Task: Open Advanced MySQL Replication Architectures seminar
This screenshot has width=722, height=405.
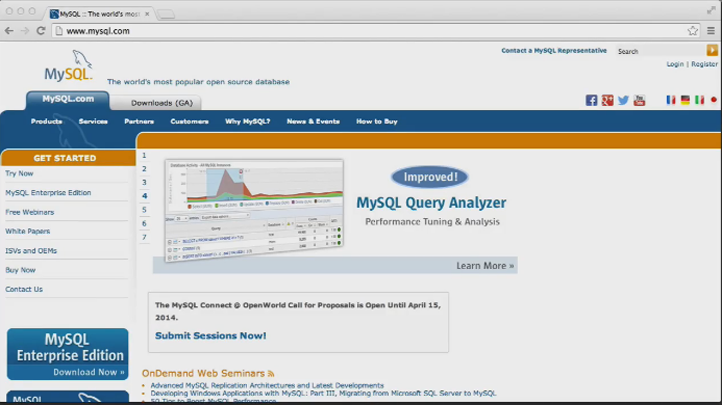Action: [x=267, y=385]
